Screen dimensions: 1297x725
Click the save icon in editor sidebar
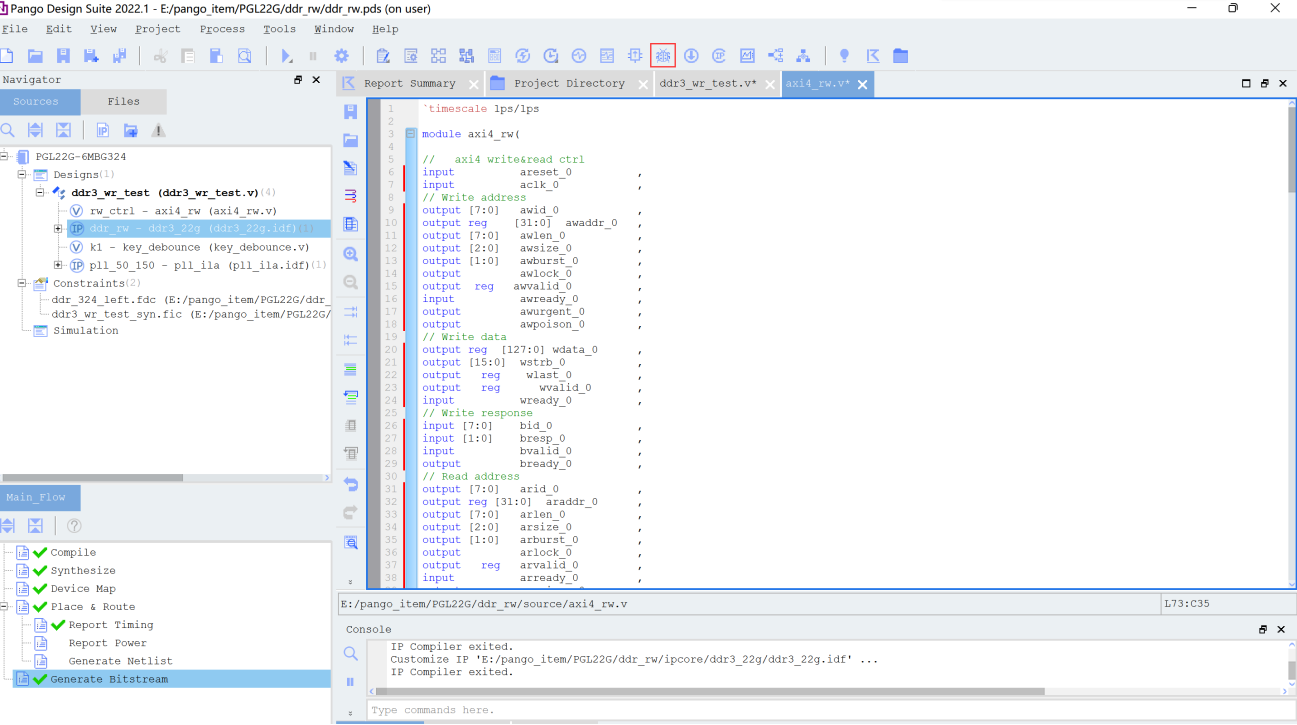pyautogui.click(x=350, y=111)
